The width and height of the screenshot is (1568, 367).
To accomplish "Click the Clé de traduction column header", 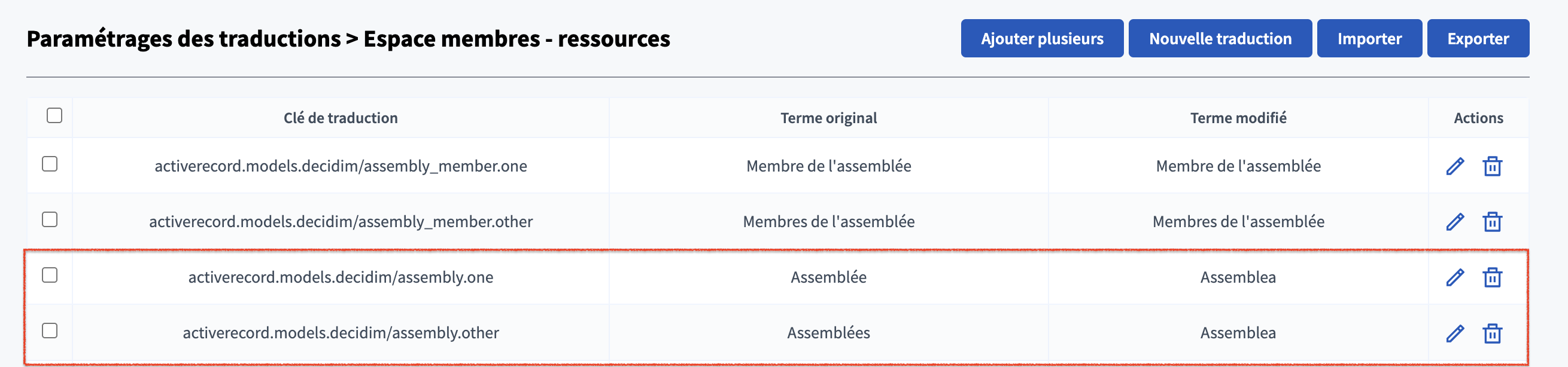I will pos(341,118).
